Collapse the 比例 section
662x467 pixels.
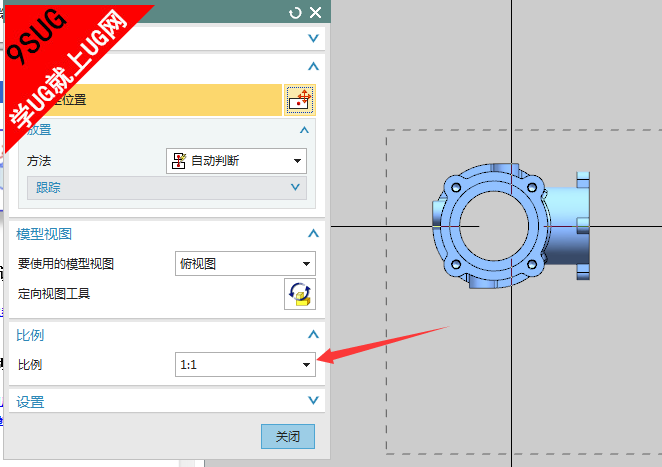pyautogui.click(x=313, y=335)
